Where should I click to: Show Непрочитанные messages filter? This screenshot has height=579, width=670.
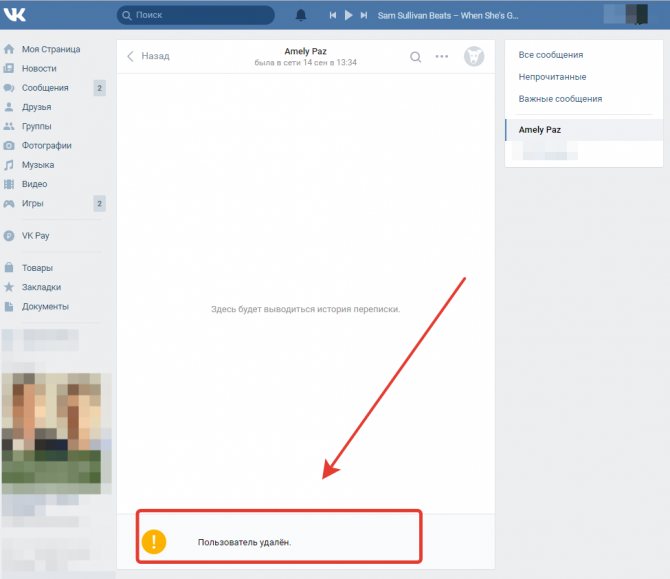click(552, 77)
